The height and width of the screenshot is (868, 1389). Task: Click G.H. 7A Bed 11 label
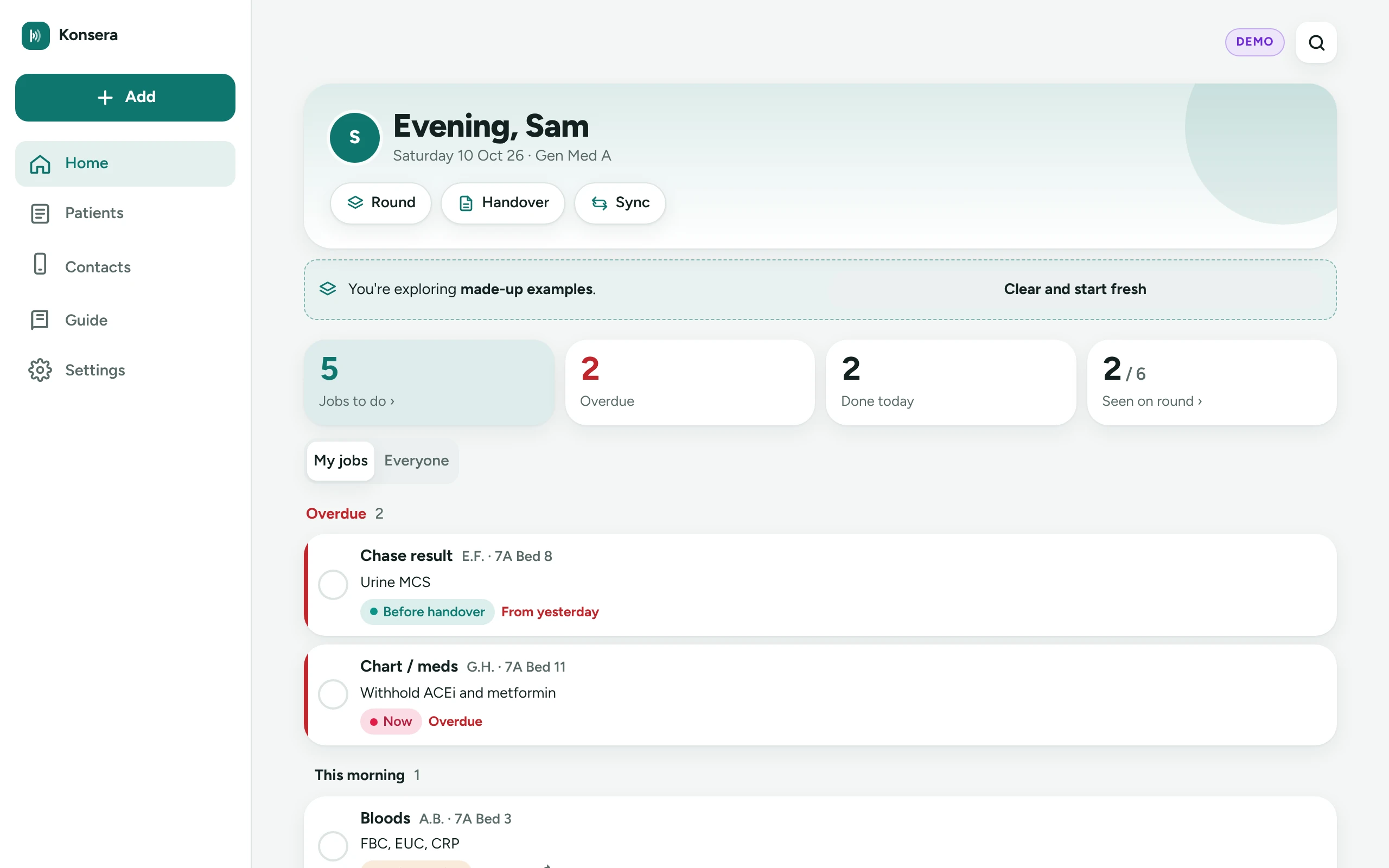point(516,667)
